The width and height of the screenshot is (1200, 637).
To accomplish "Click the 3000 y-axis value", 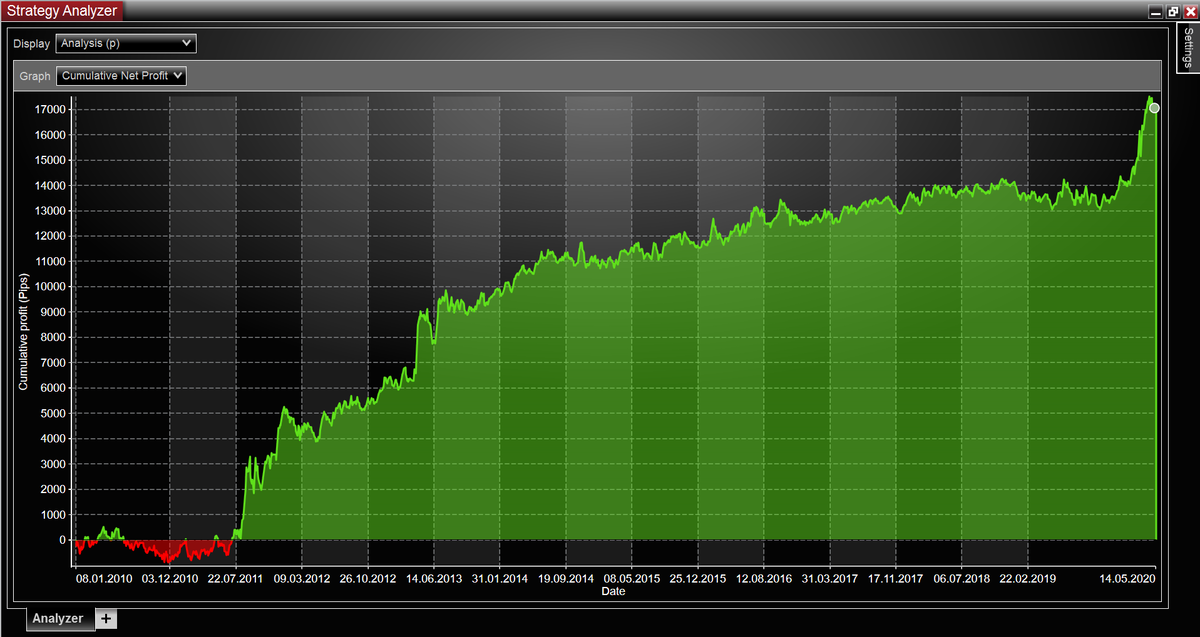I will pyautogui.click(x=53, y=464).
